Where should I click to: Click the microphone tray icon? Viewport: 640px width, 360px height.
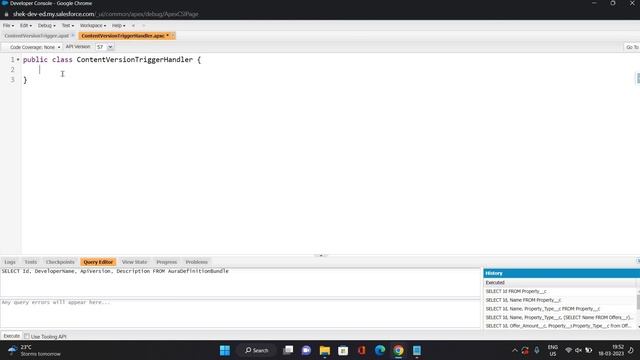pyautogui.click(x=537, y=350)
